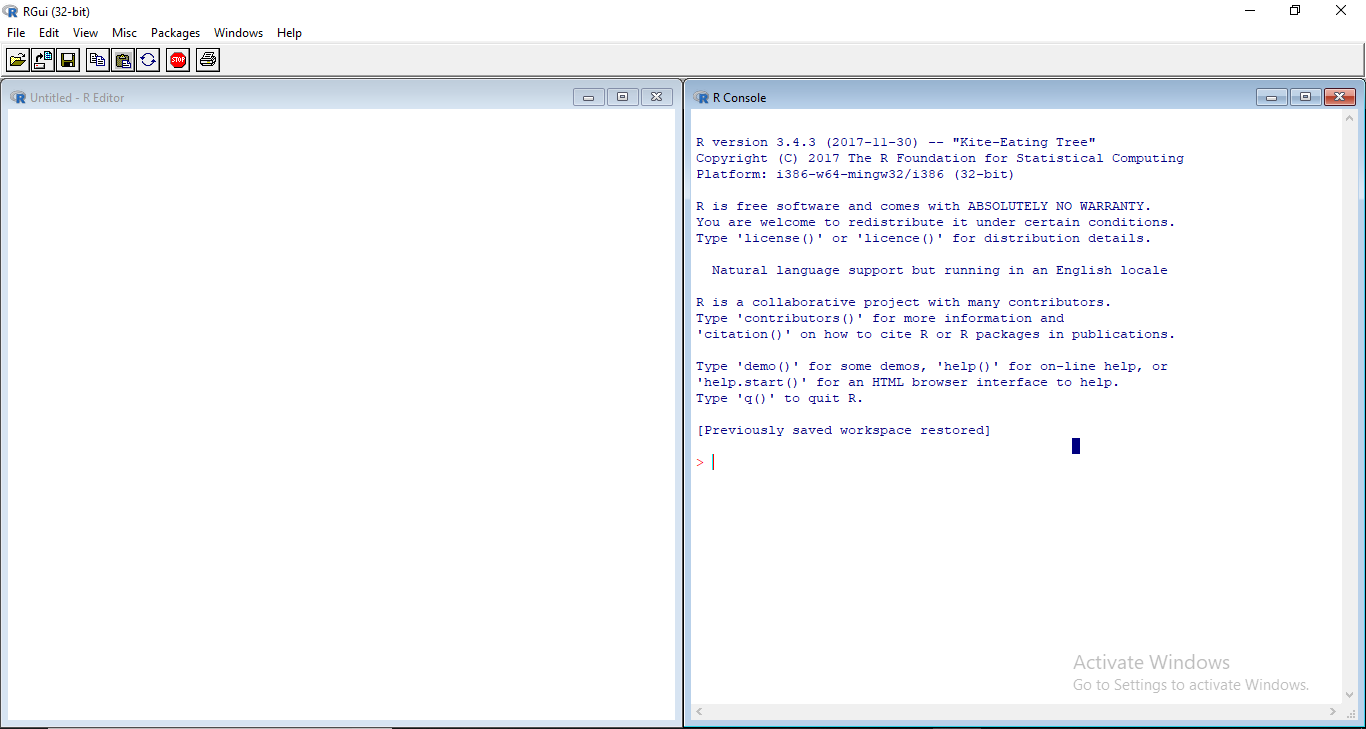The width and height of the screenshot is (1366, 729).
Task: Click the R logo in the RGui title bar
Action: pyautogui.click(x=11, y=11)
